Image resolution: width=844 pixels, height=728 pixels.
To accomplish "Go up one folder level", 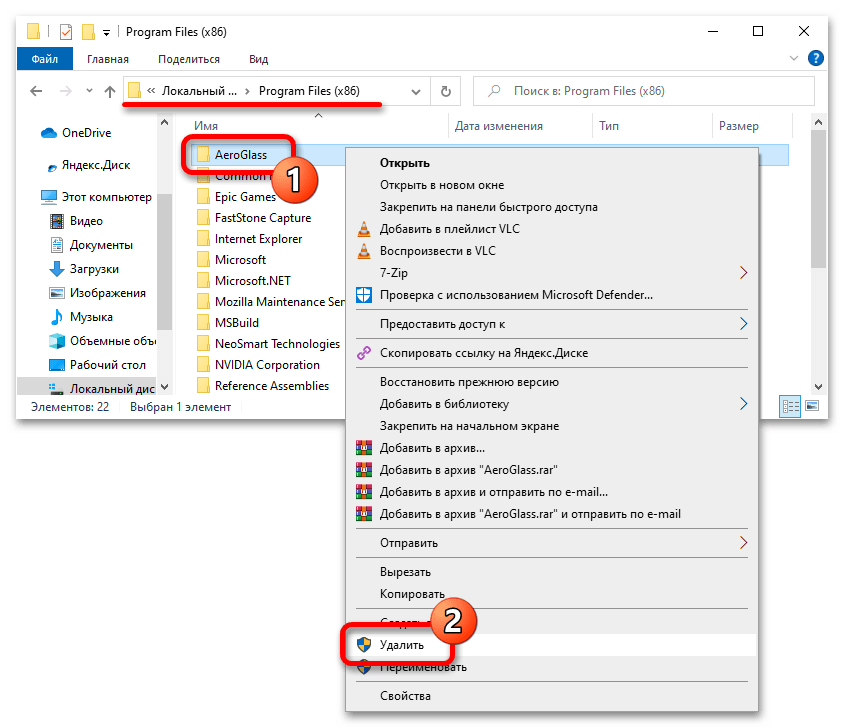I will pyautogui.click(x=110, y=92).
